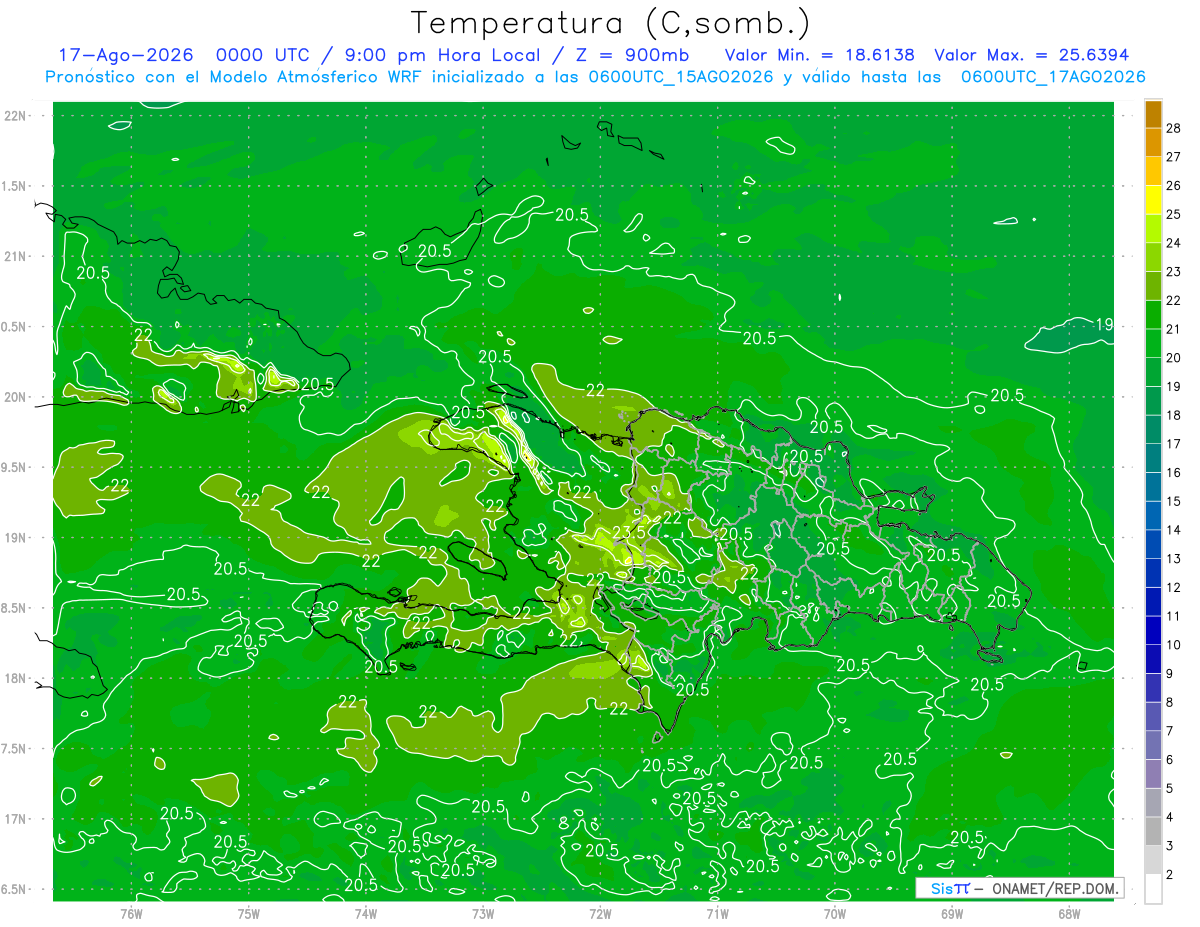Click the '74W' longitude axis label
This screenshot has height=927, width=1200.
pos(365,913)
